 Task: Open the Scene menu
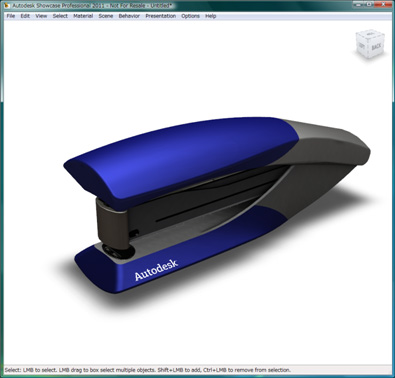coord(106,16)
